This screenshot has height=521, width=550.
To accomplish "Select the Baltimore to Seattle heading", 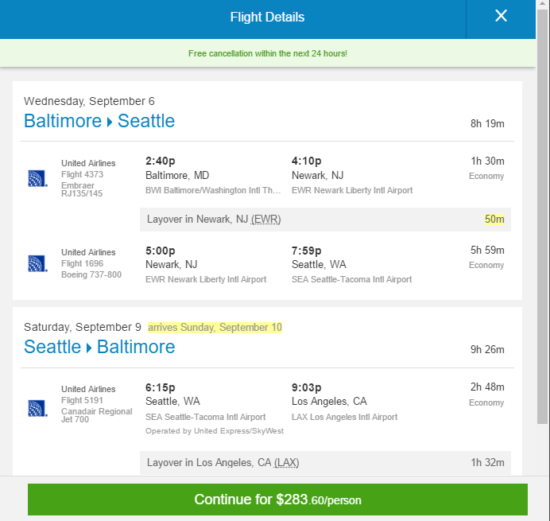I will [x=99, y=121].
